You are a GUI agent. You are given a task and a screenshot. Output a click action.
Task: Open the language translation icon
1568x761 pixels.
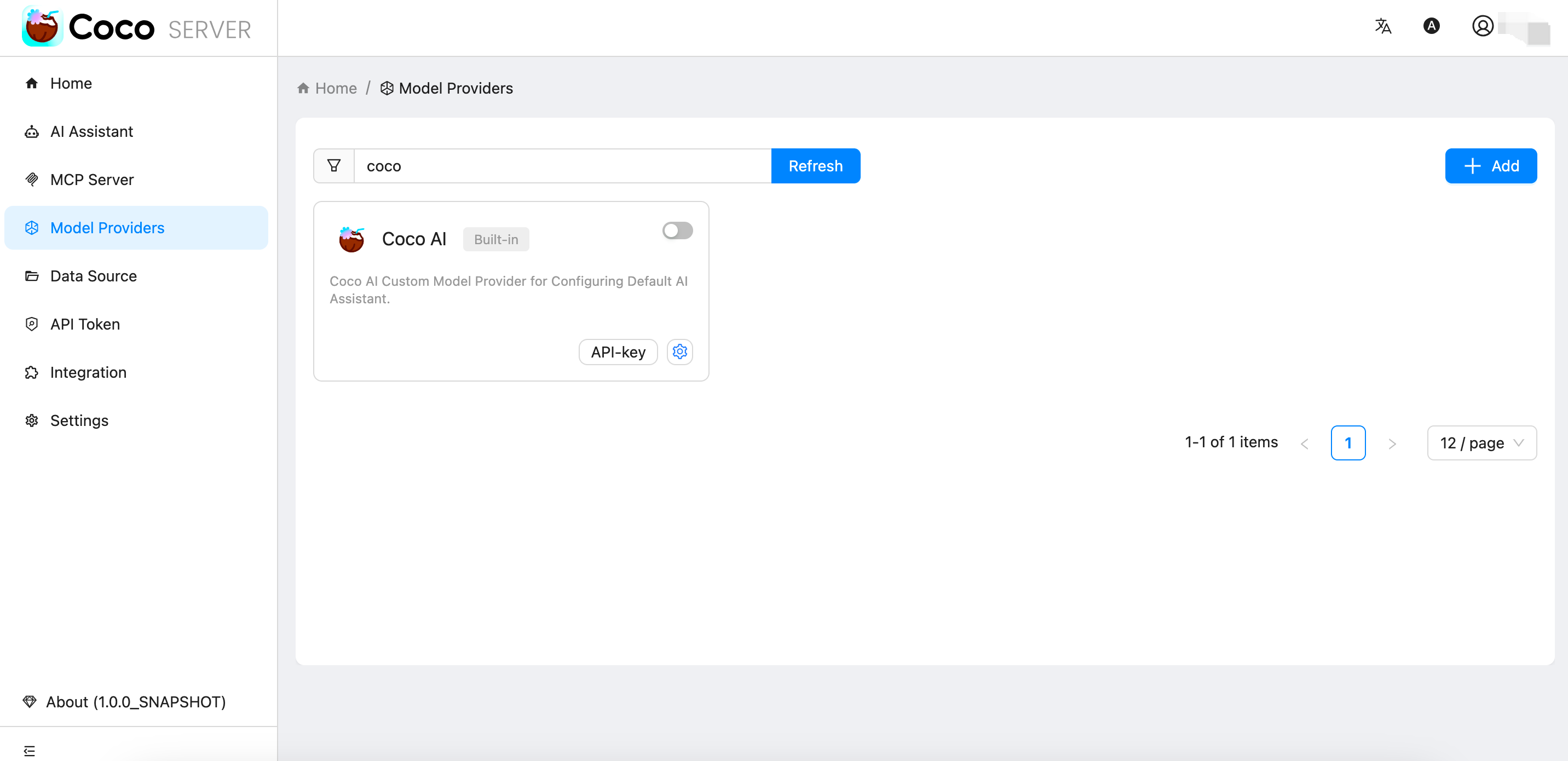1382,26
